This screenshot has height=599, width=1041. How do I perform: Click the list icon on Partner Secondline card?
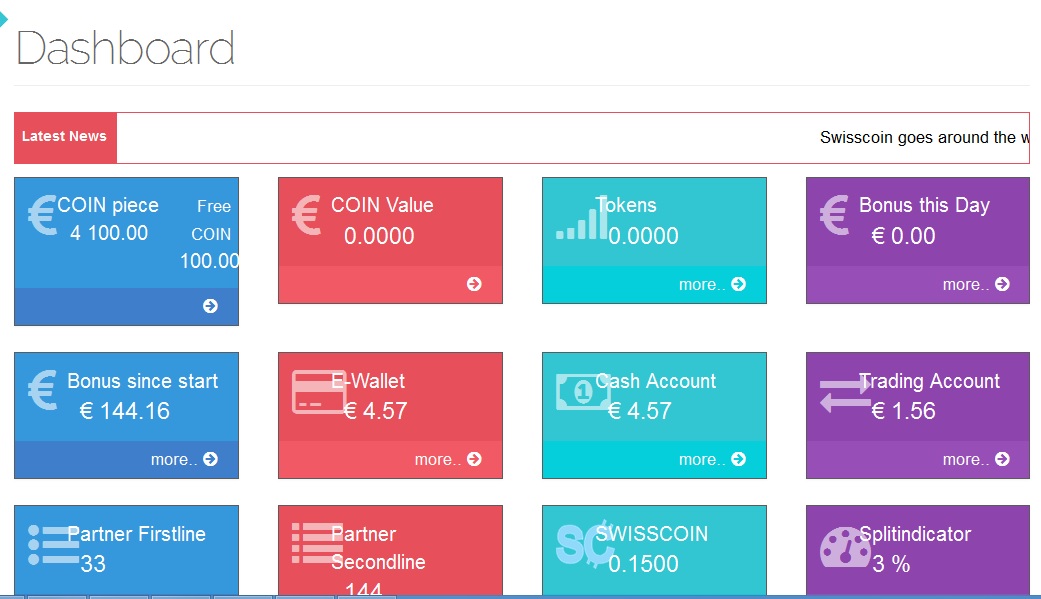pos(317,543)
